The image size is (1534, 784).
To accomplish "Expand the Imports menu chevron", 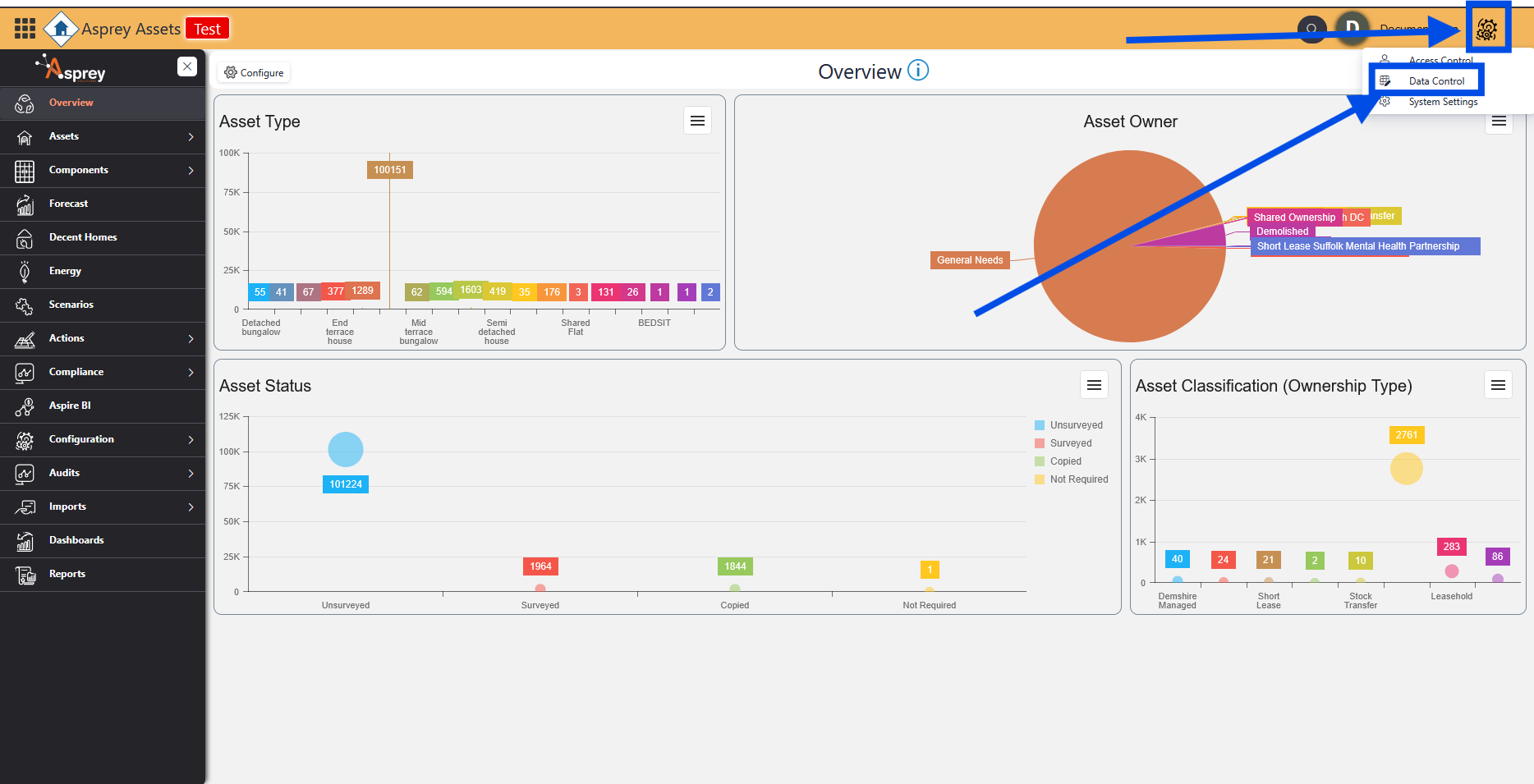I will pyautogui.click(x=191, y=507).
